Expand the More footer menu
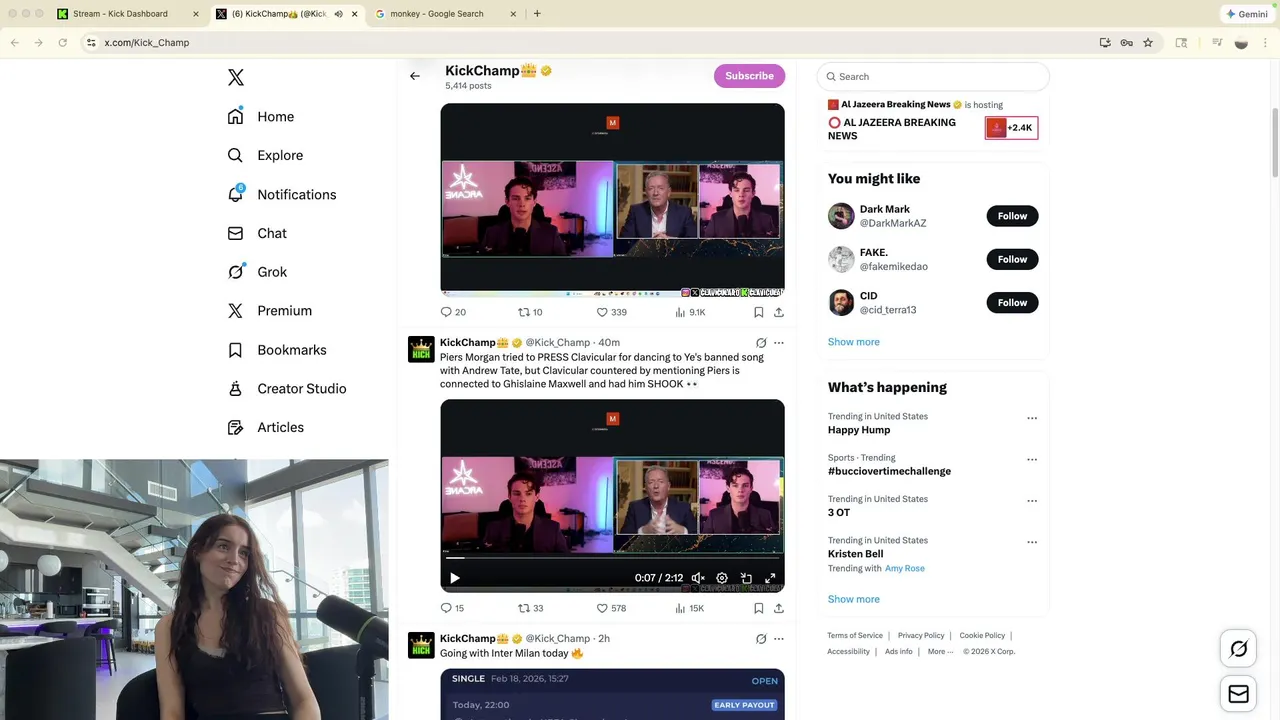Image resolution: width=1280 pixels, height=720 pixels. pyautogui.click(x=940, y=652)
